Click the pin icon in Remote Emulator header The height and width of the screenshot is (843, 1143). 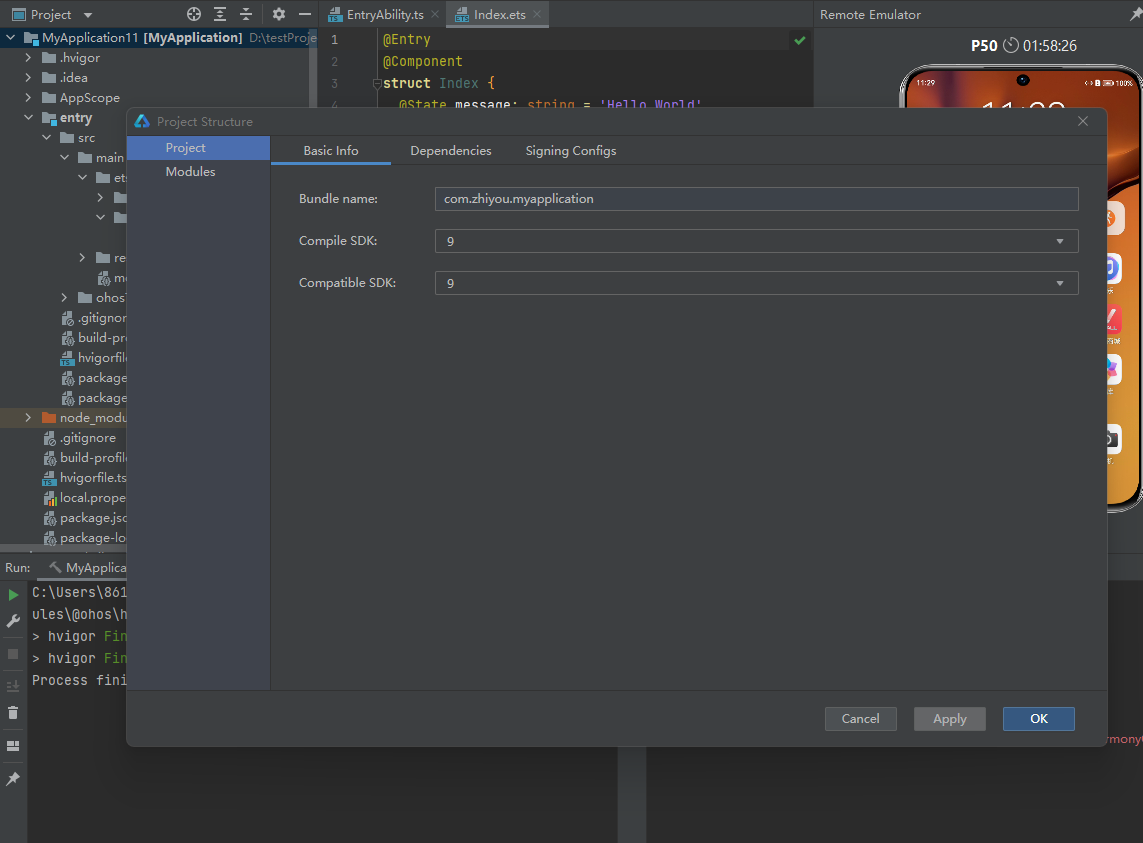(1135, 14)
